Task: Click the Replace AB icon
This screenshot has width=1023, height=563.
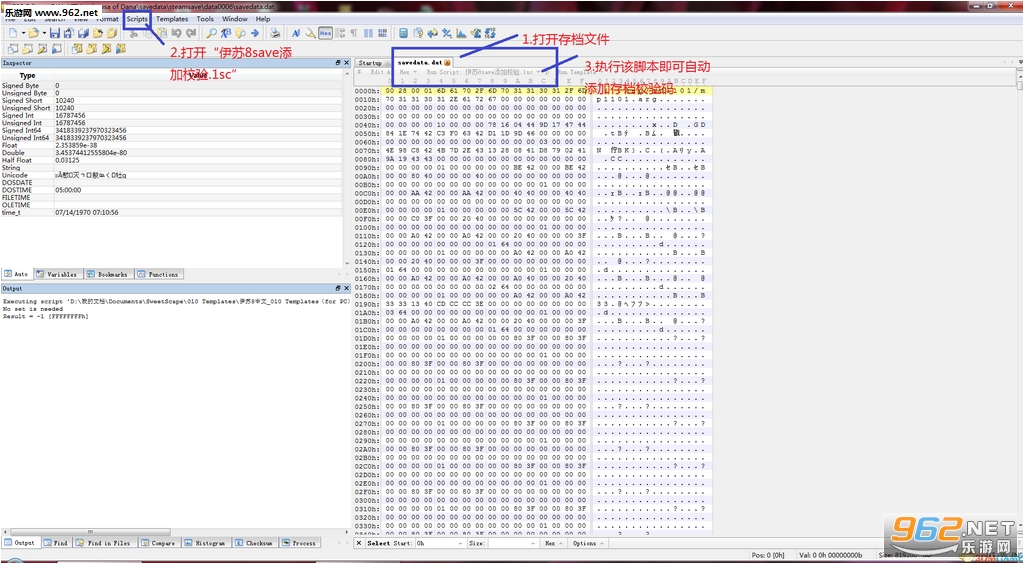Action: 226,33
